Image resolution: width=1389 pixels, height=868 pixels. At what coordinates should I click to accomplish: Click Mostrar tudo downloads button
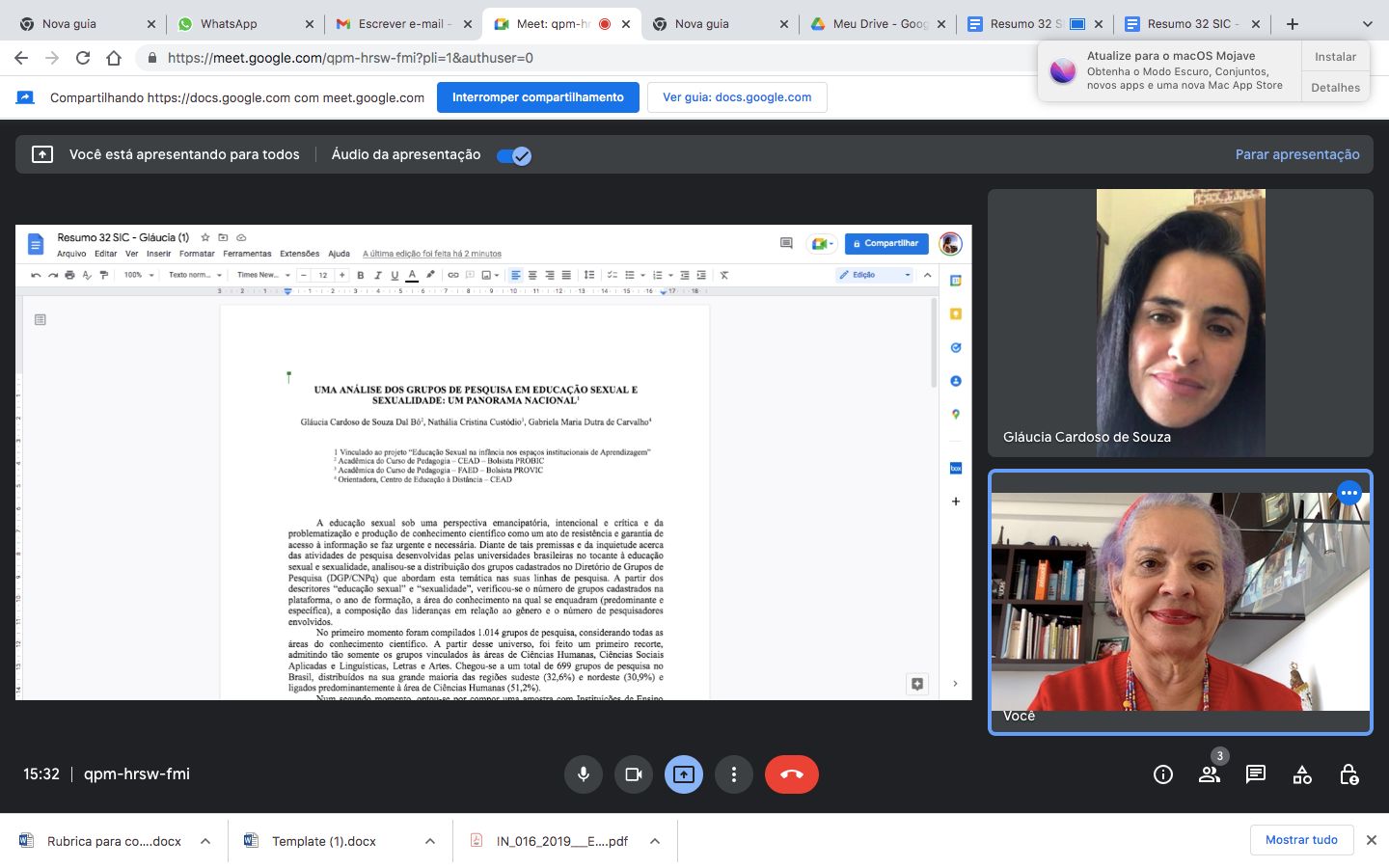click(1301, 840)
